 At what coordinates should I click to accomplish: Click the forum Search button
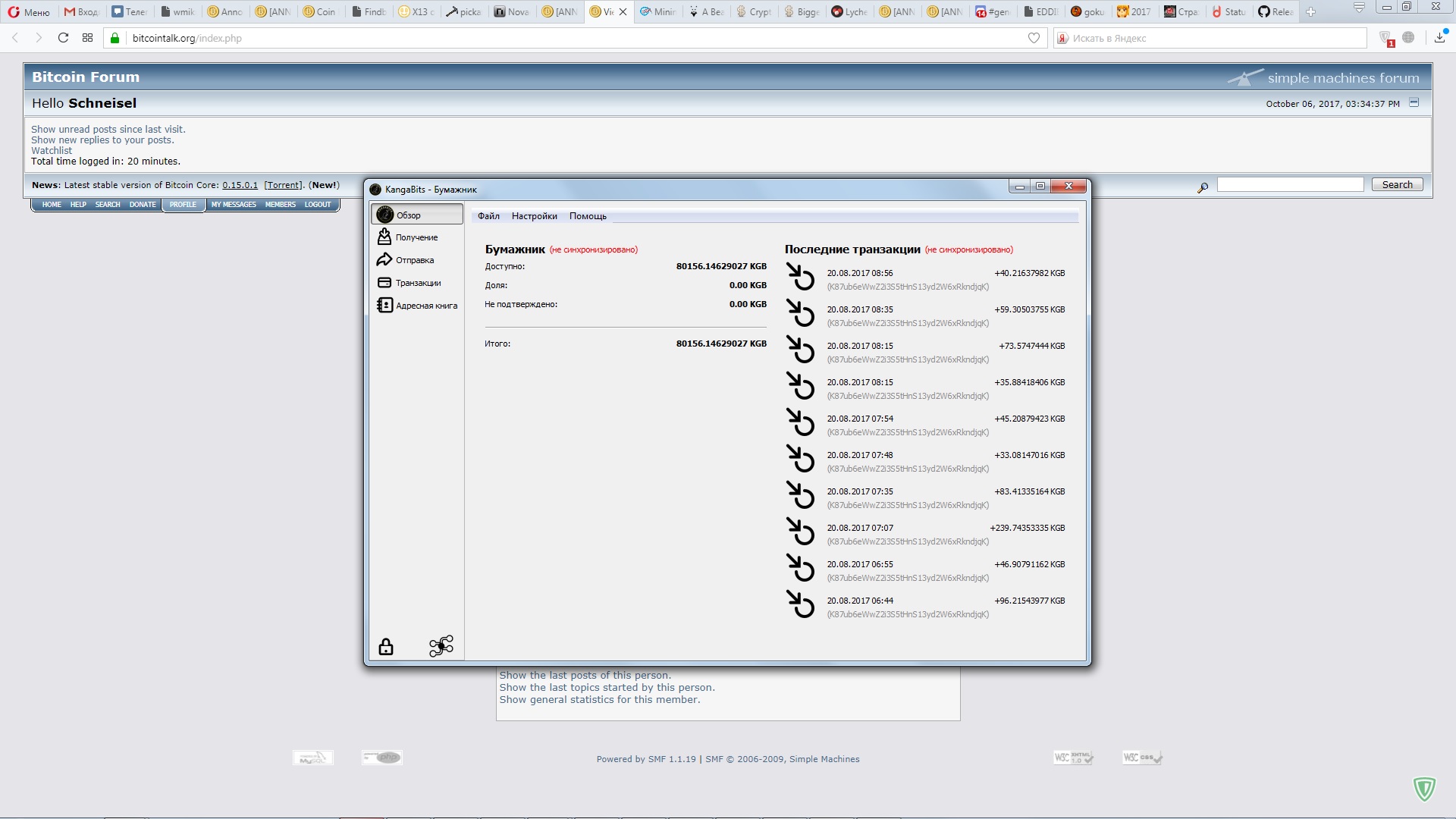coord(1397,184)
